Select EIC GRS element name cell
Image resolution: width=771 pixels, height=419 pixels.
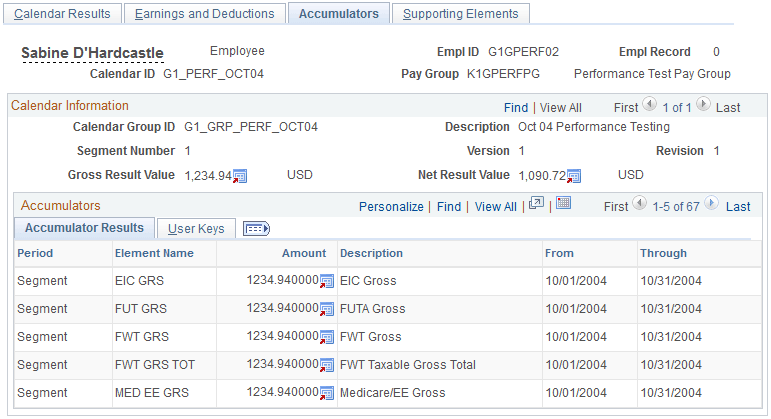point(139,281)
